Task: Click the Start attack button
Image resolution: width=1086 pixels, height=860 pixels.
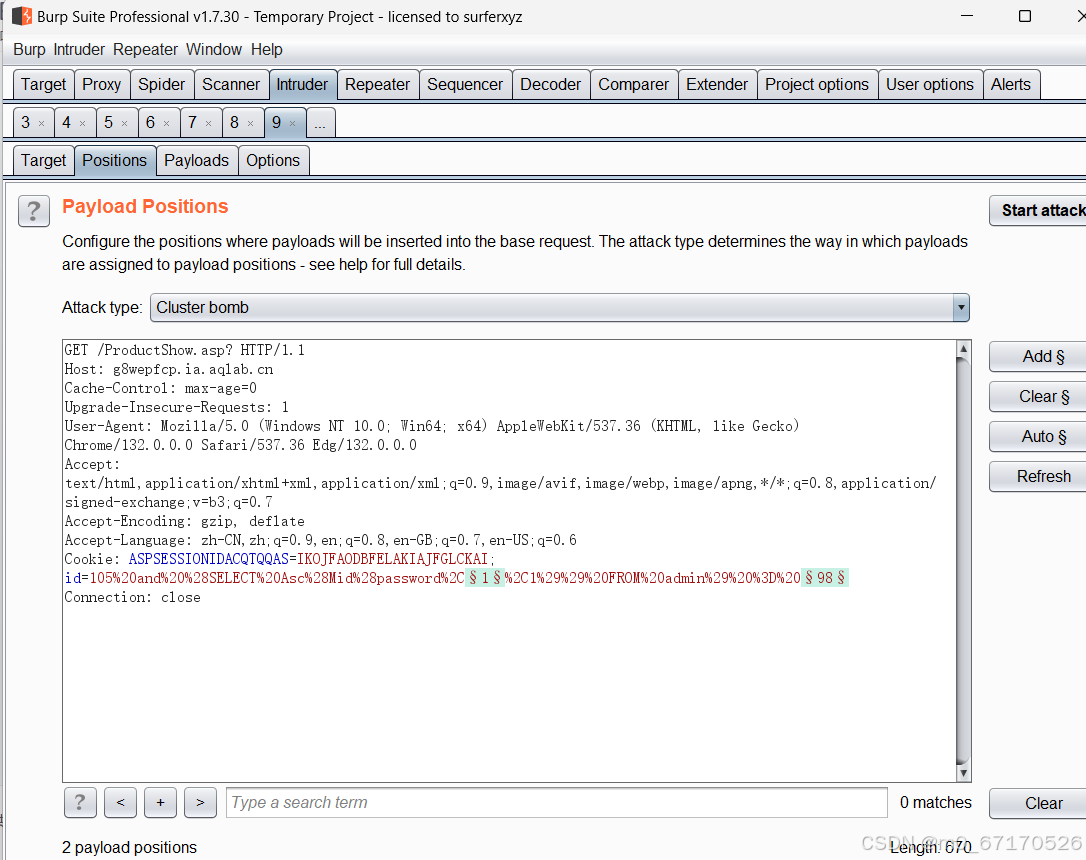Action: click(x=1038, y=210)
